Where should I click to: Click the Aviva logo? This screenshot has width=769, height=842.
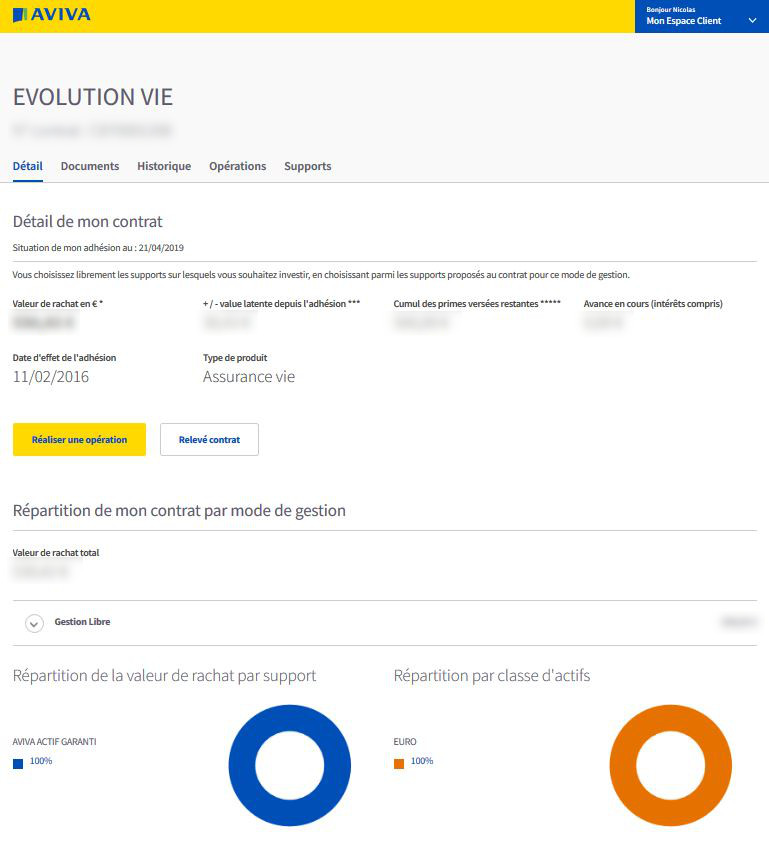(52, 14)
